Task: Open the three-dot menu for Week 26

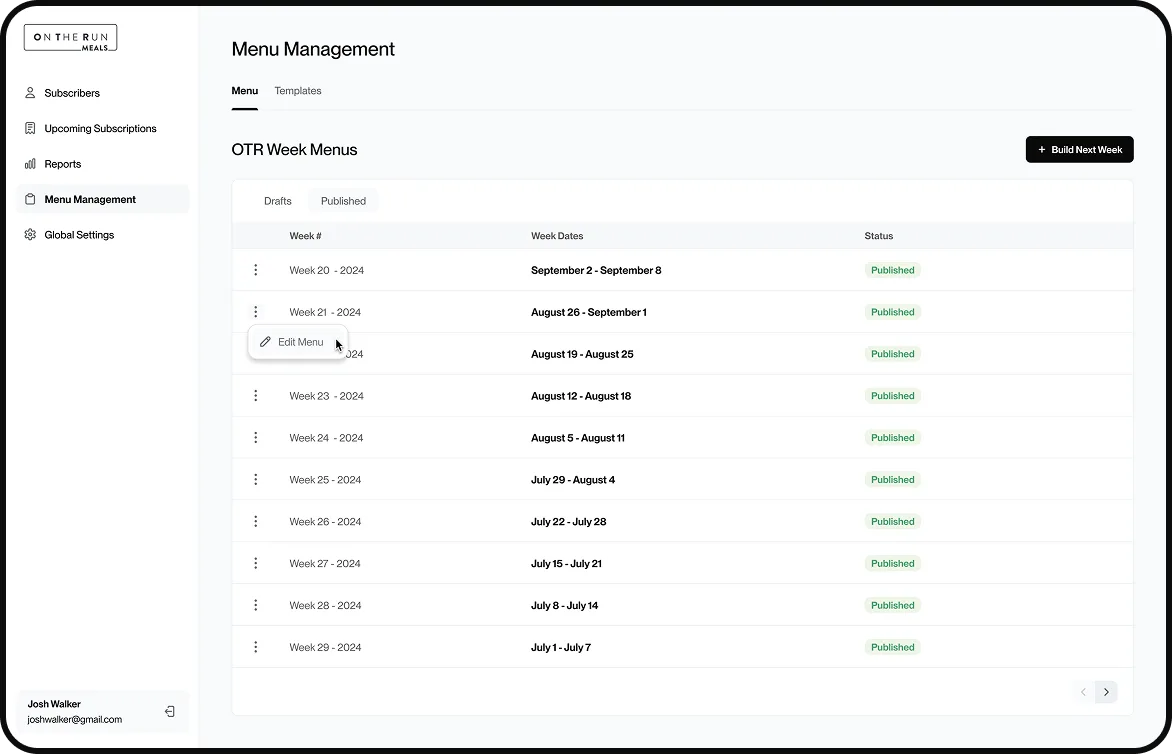Action: point(256,521)
